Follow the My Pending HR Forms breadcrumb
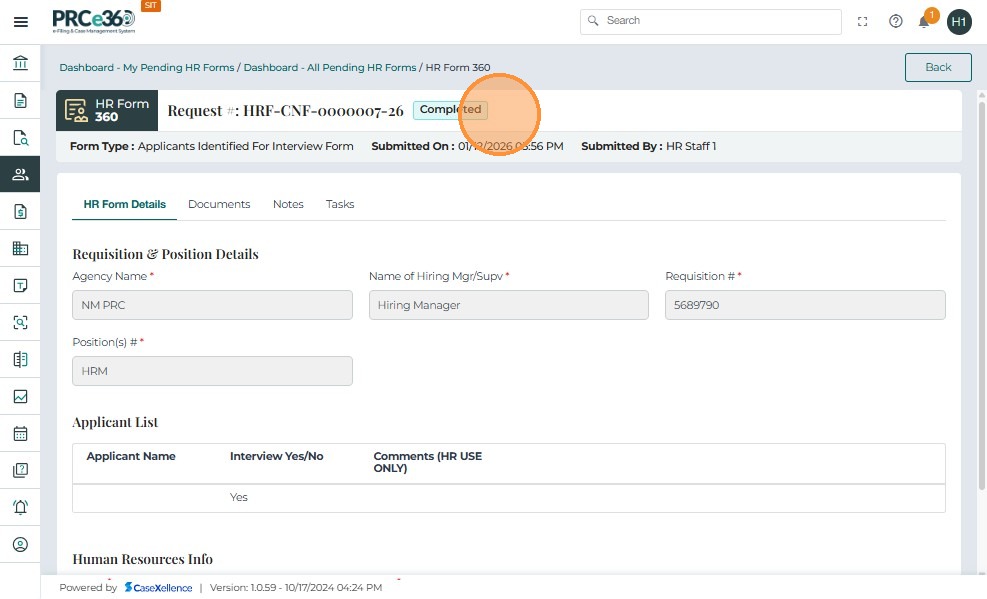987x599 pixels. pos(147,68)
